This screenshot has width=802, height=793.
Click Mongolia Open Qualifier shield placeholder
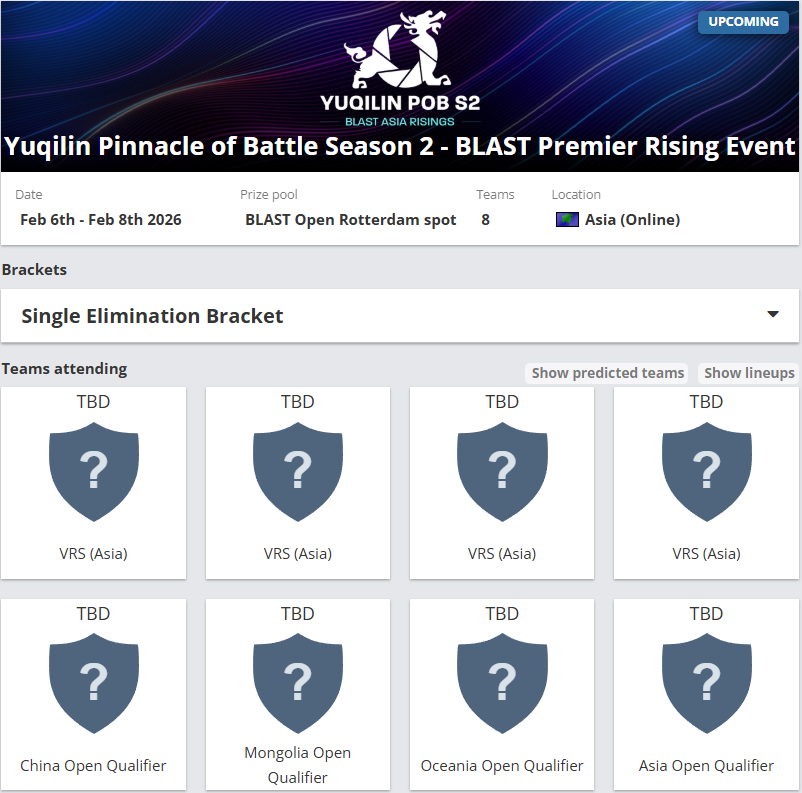coord(297,682)
